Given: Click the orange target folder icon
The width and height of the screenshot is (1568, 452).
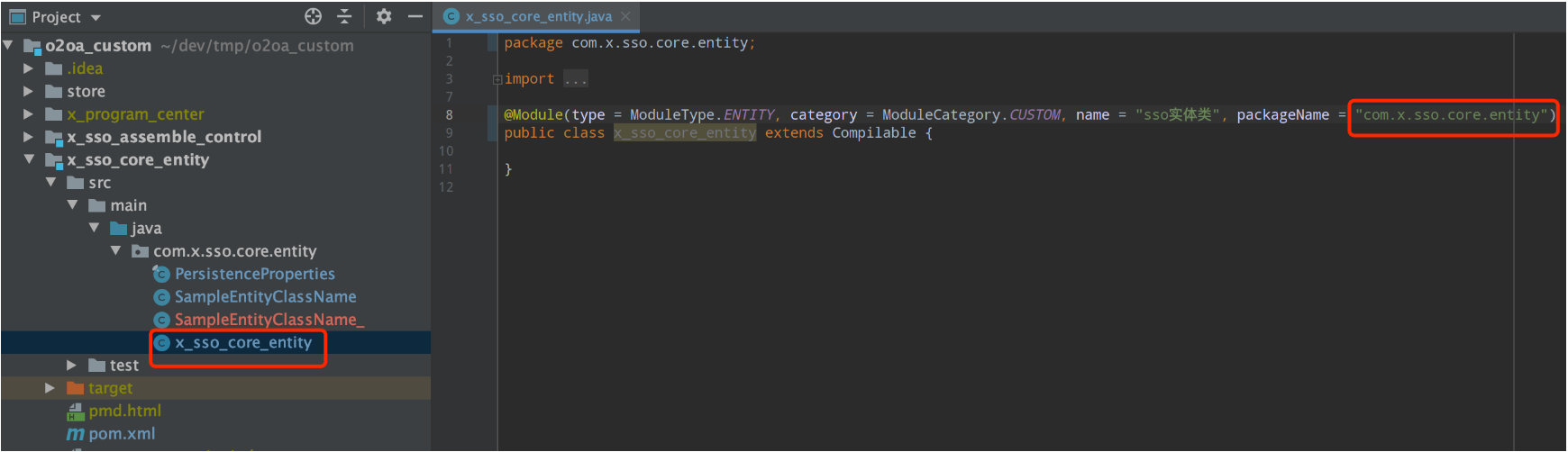Looking at the screenshot, I should point(76,388).
